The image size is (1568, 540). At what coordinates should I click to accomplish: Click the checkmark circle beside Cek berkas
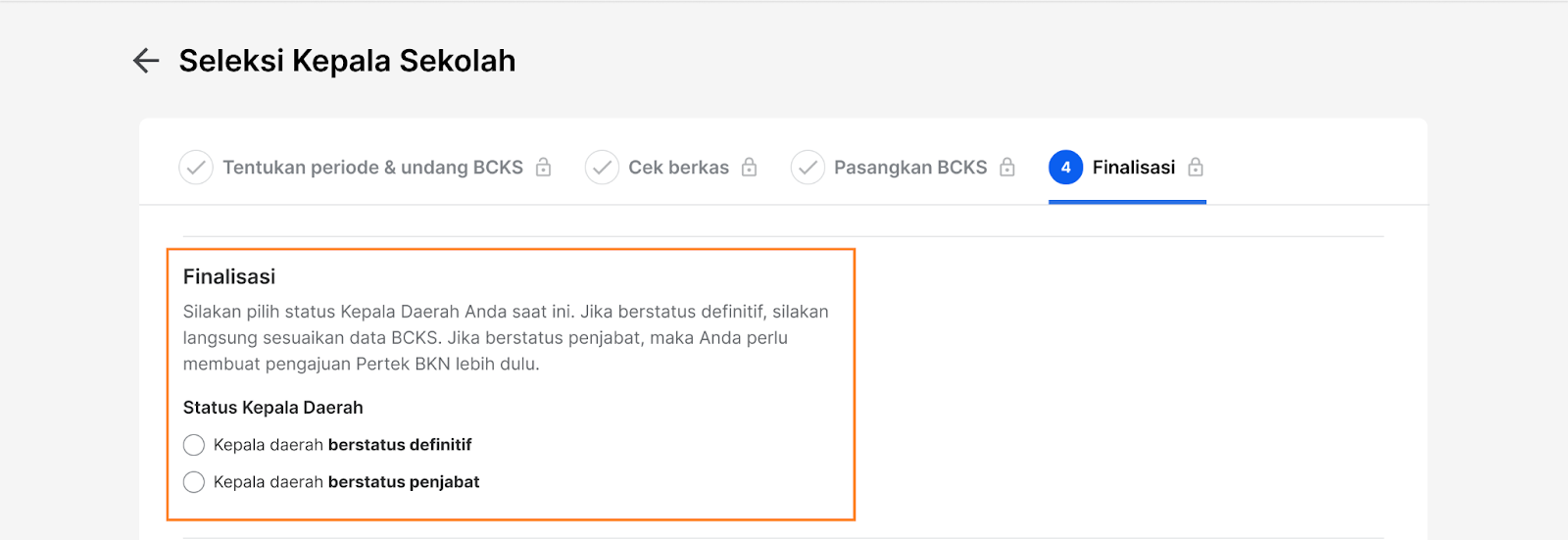(602, 168)
